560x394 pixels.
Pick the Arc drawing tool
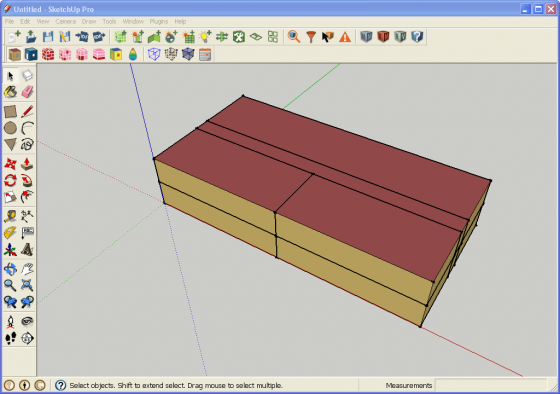coord(28,128)
